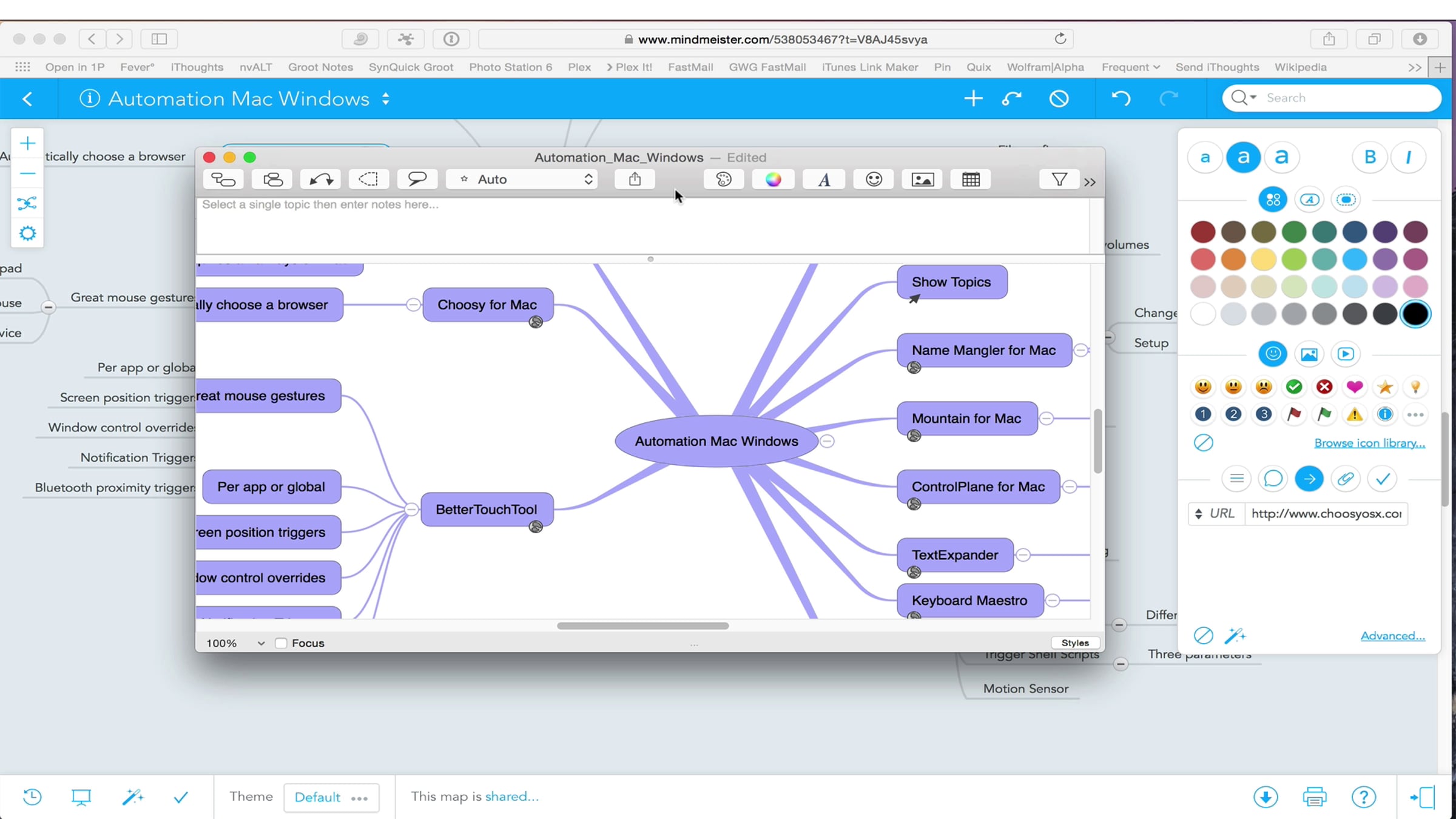
Task: Collapse the TextExpander branch
Action: (x=1023, y=554)
